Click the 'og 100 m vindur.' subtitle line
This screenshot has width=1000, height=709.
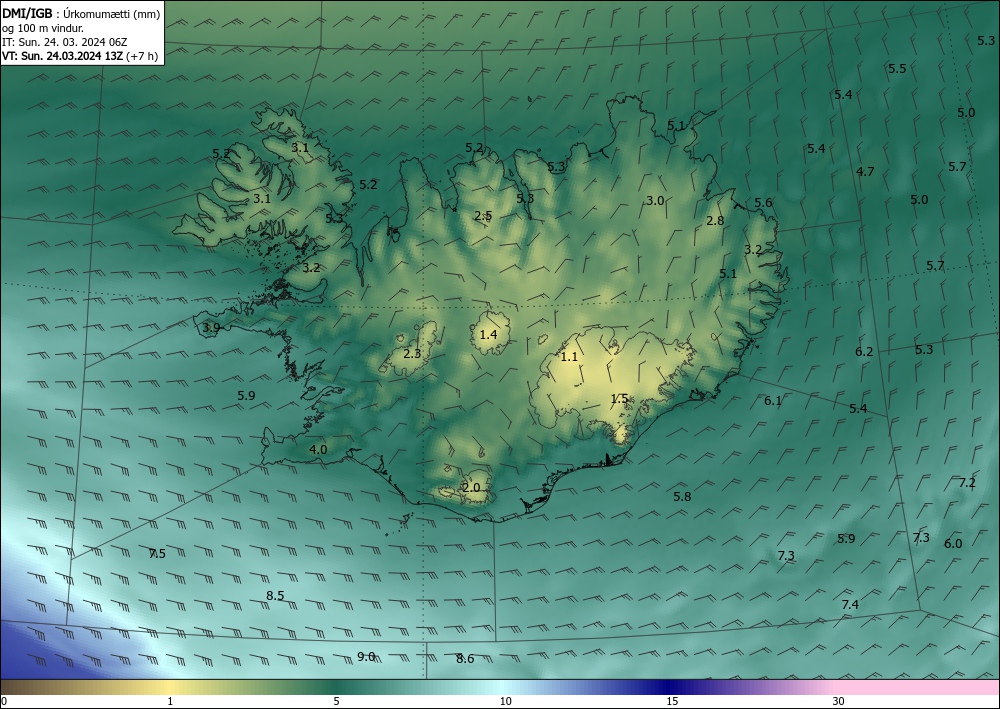pyautogui.click(x=43, y=28)
